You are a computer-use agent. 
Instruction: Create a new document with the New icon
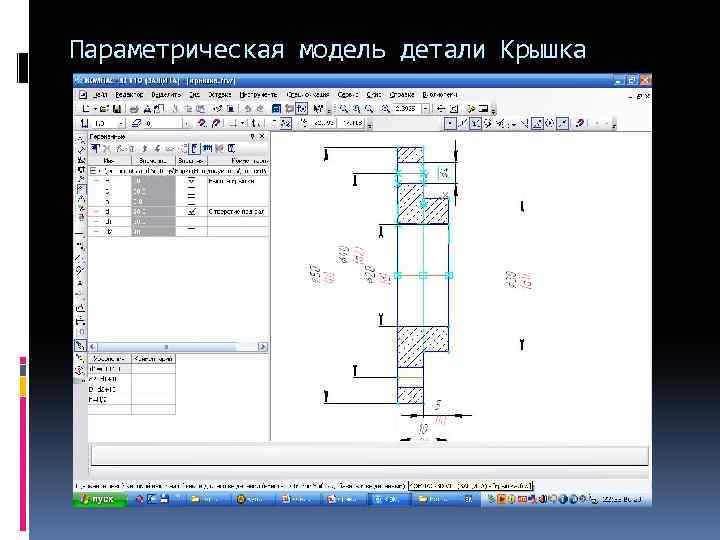(86, 109)
